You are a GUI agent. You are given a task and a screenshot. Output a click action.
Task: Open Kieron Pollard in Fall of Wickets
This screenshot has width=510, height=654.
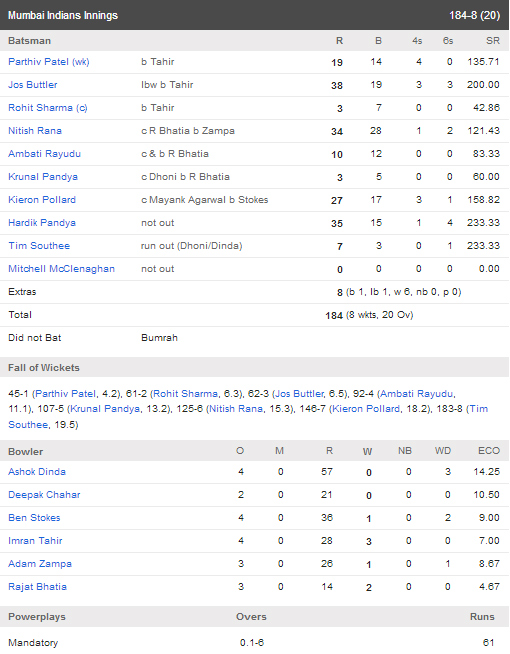(366, 409)
